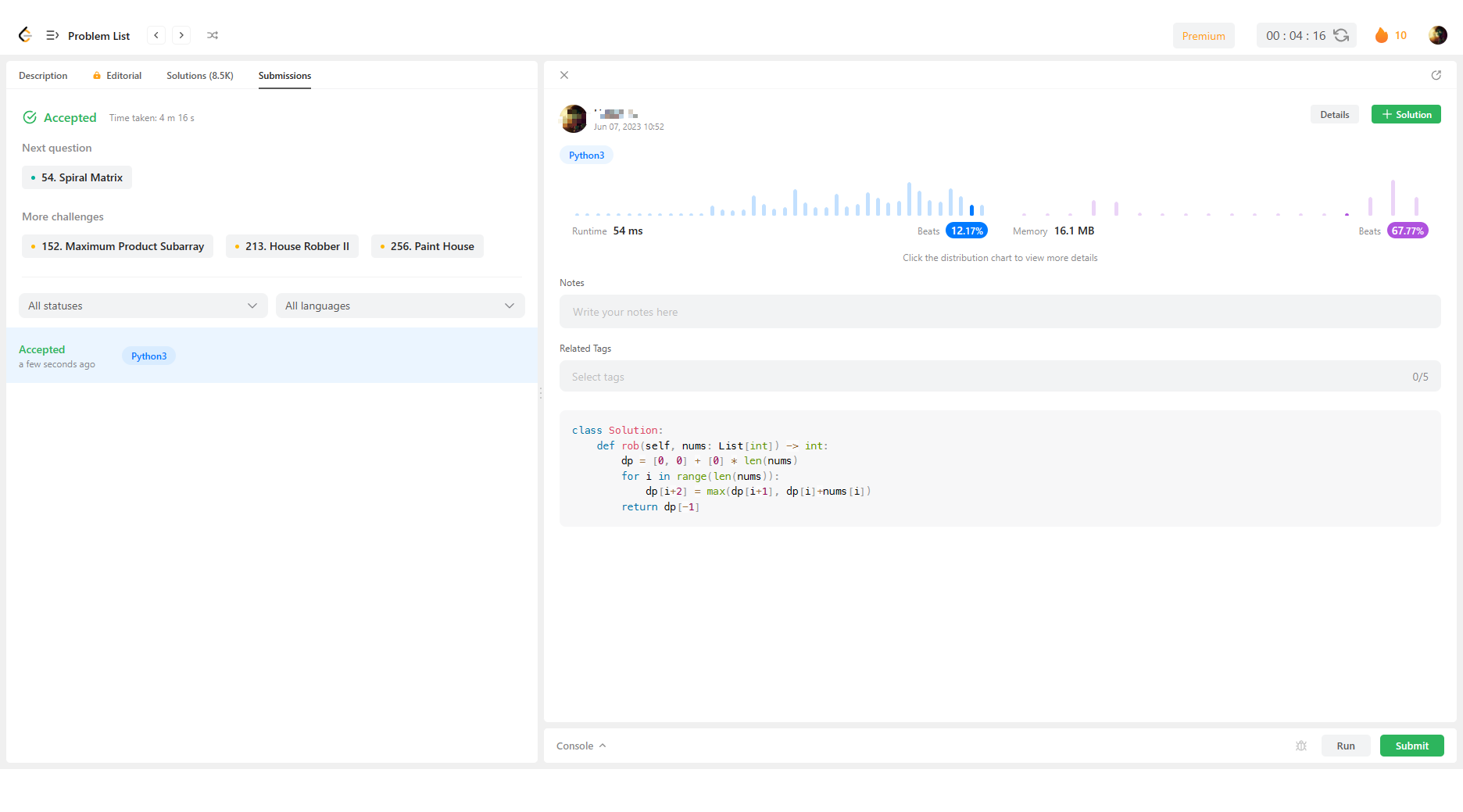Open user profile avatar in header
Image resolution: width=1463 pixels, height=812 pixels.
coord(1438,35)
